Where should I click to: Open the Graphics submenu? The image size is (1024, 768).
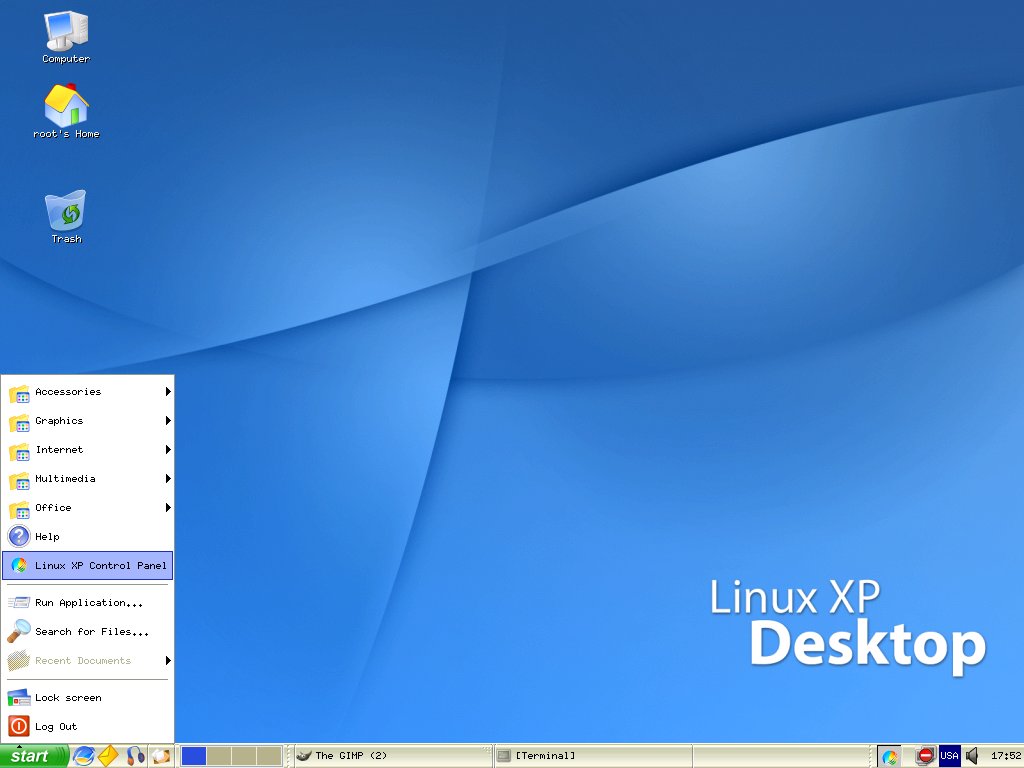pyautogui.click(x=88, y=421)
